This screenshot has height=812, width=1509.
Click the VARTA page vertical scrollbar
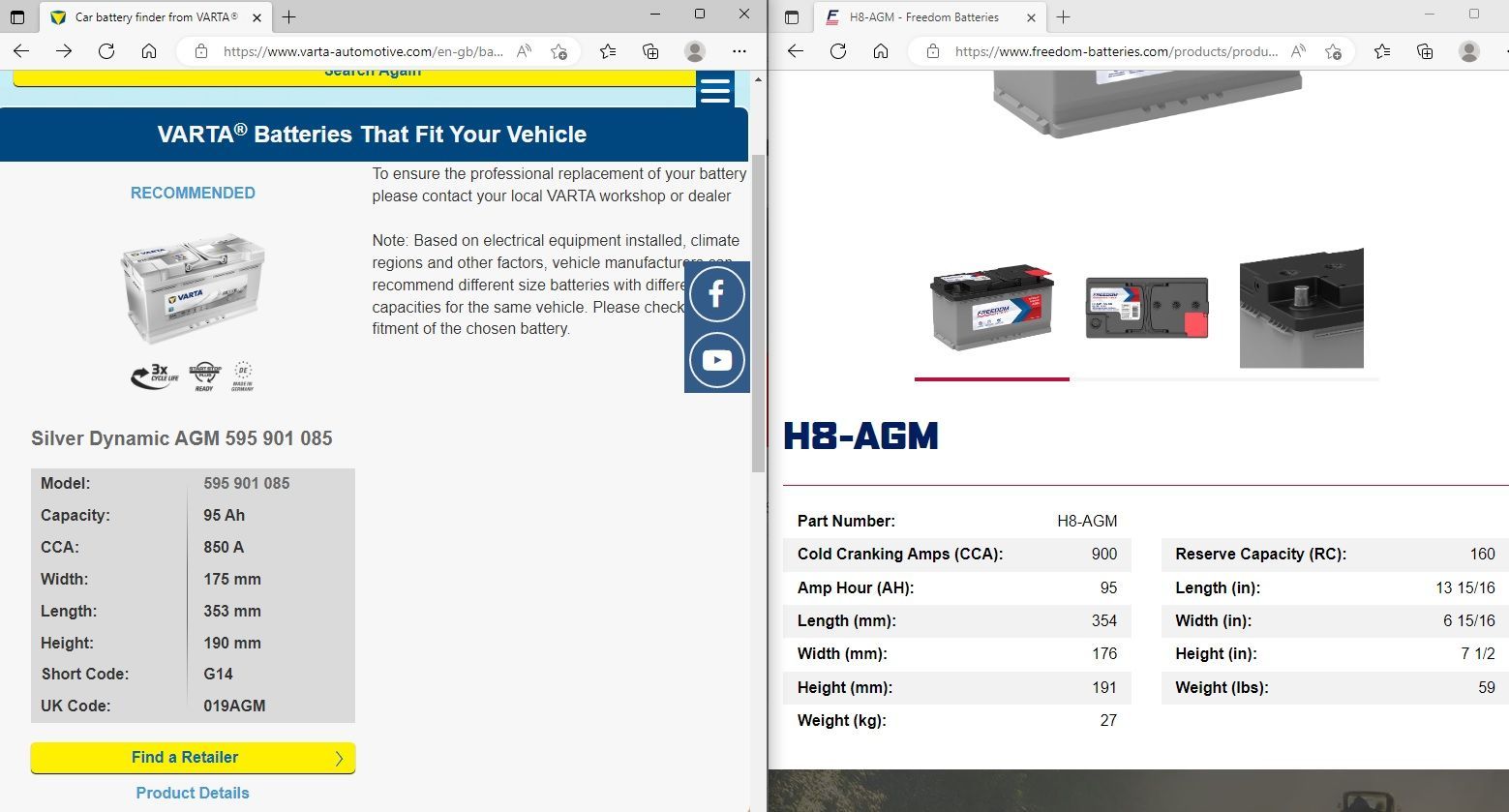coord(758,310)
